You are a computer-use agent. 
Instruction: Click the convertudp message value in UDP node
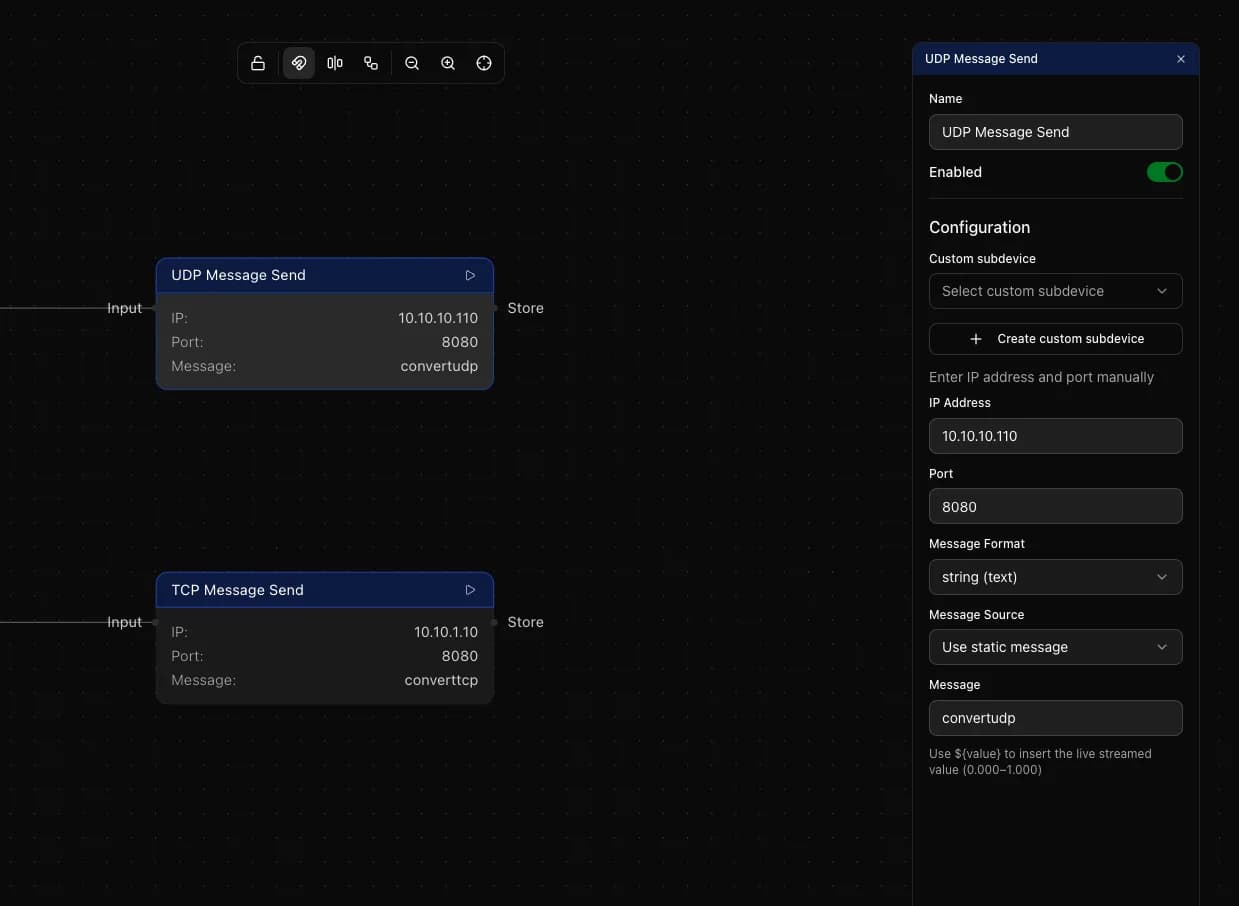[x=439, y=366]
